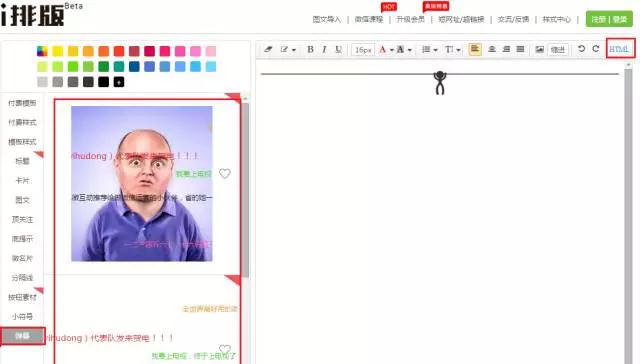640x364 pixels.
Task: Select left text alignment icon
Action: pyautogui.click(x=475, y=49)
